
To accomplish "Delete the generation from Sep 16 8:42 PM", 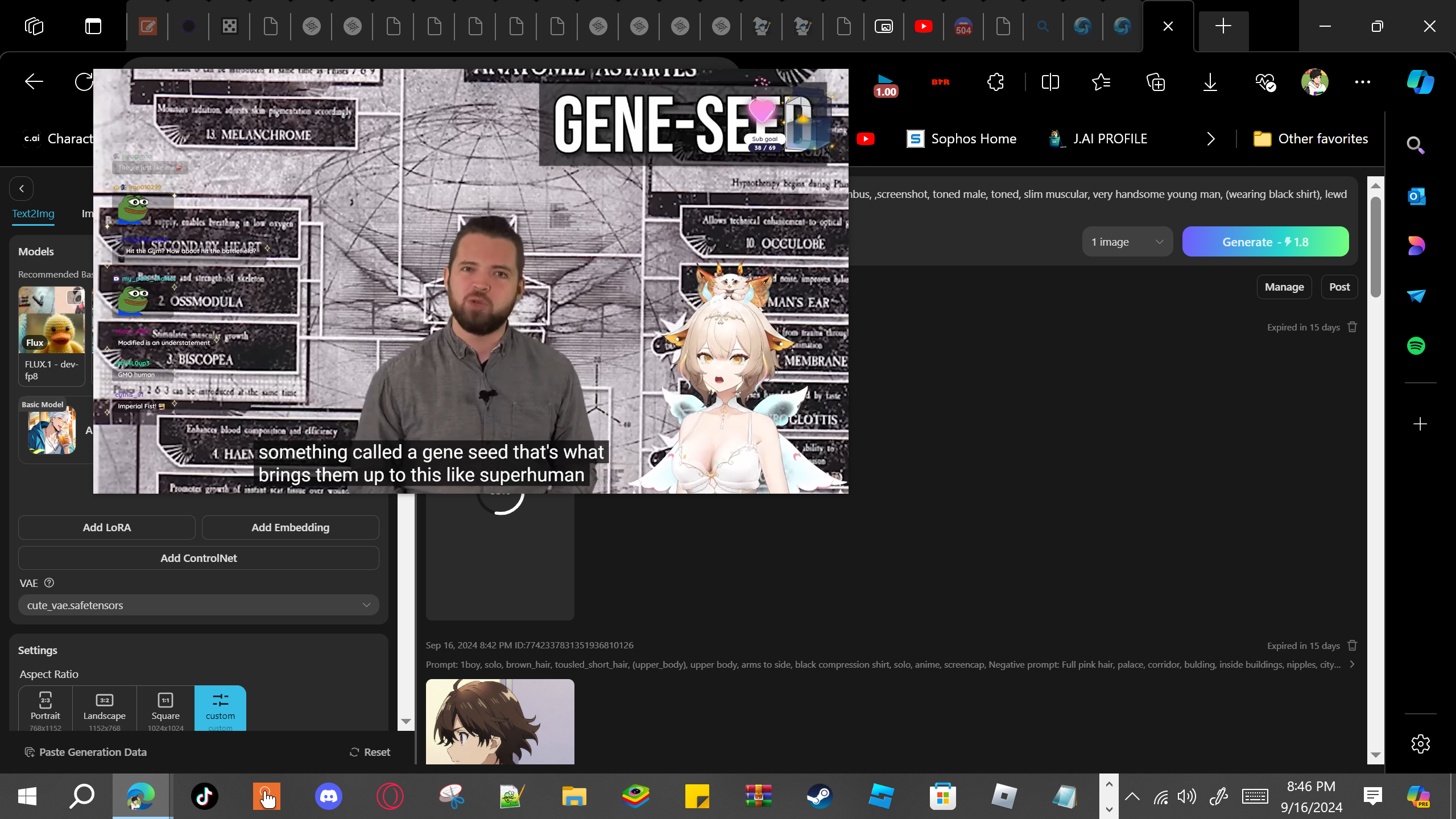I will 1352,646.
